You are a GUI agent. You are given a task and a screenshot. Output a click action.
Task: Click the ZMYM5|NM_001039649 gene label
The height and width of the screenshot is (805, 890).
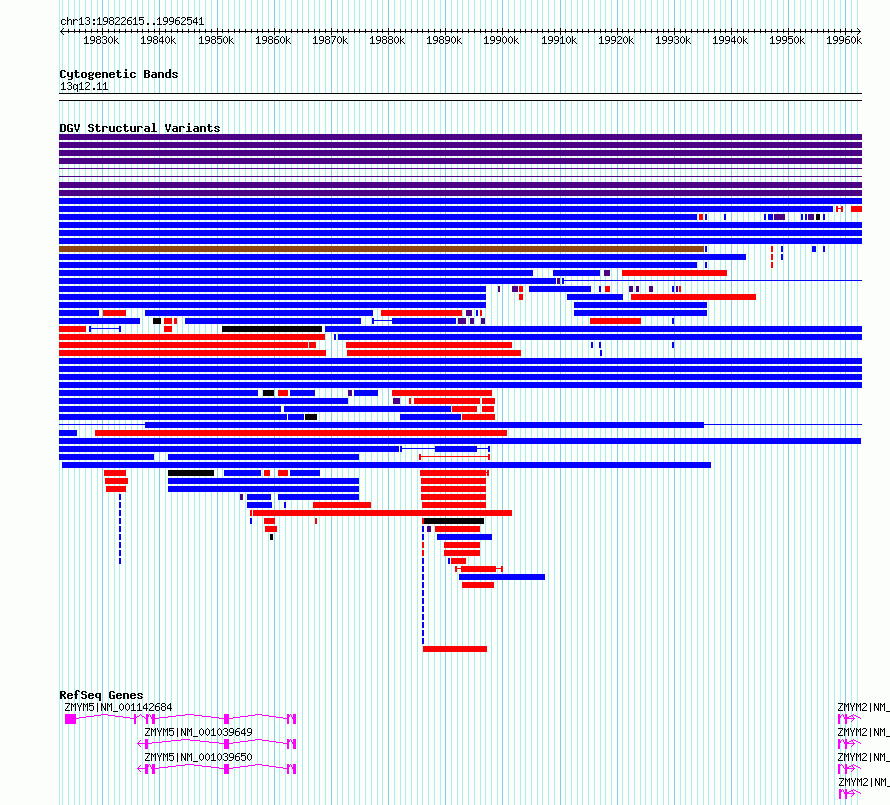(198, 732)
